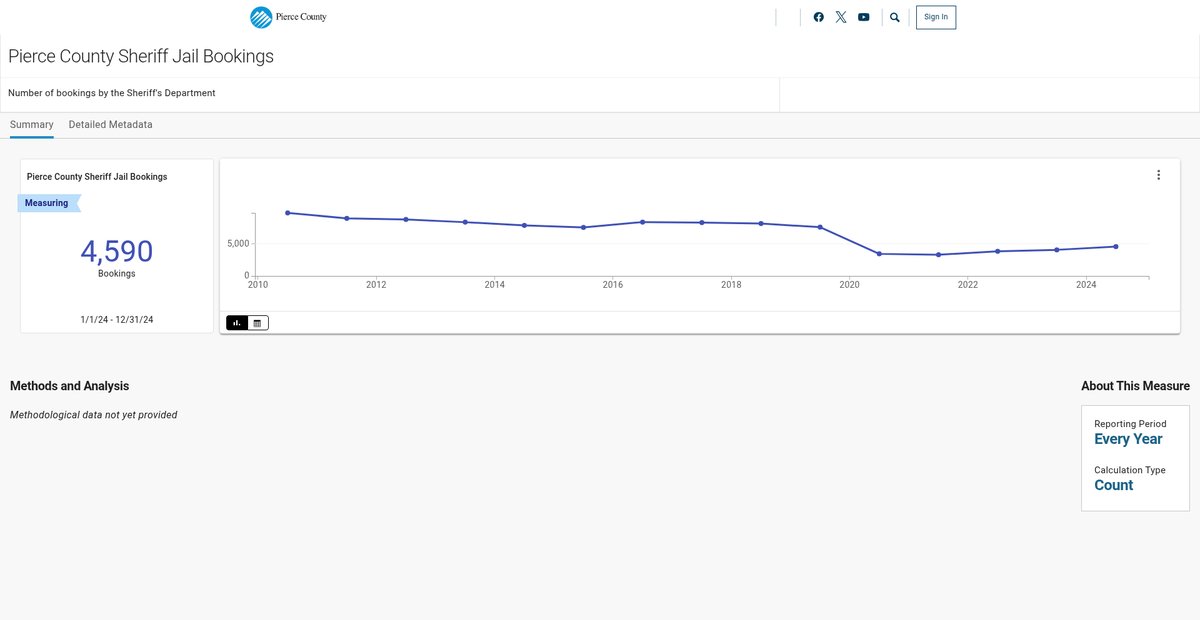Click the data point right after 2020 axis label

[879, 254]
